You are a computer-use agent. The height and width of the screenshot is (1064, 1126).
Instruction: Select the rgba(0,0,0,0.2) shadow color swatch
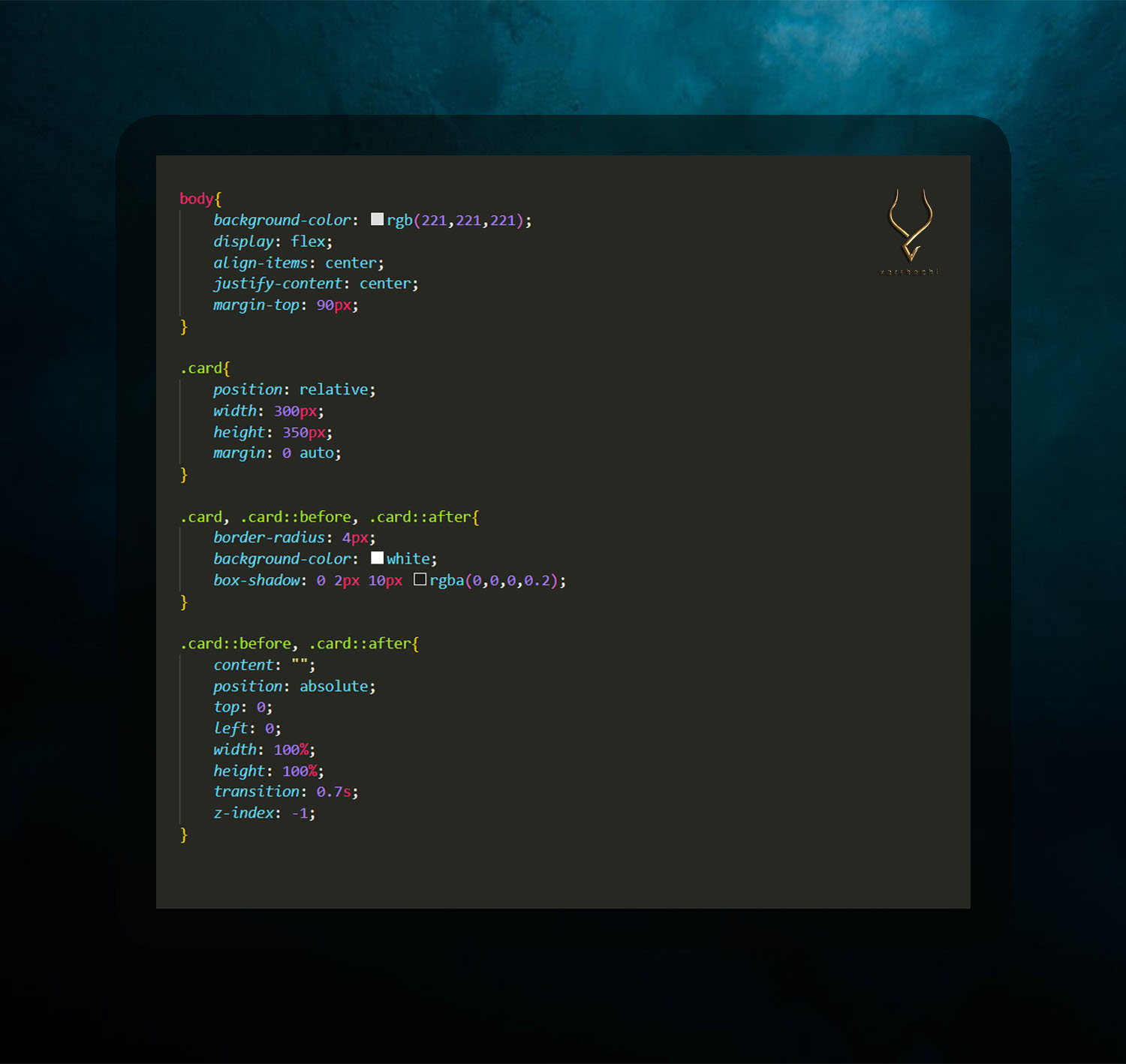pyautogui.click(x=420, y=579)
